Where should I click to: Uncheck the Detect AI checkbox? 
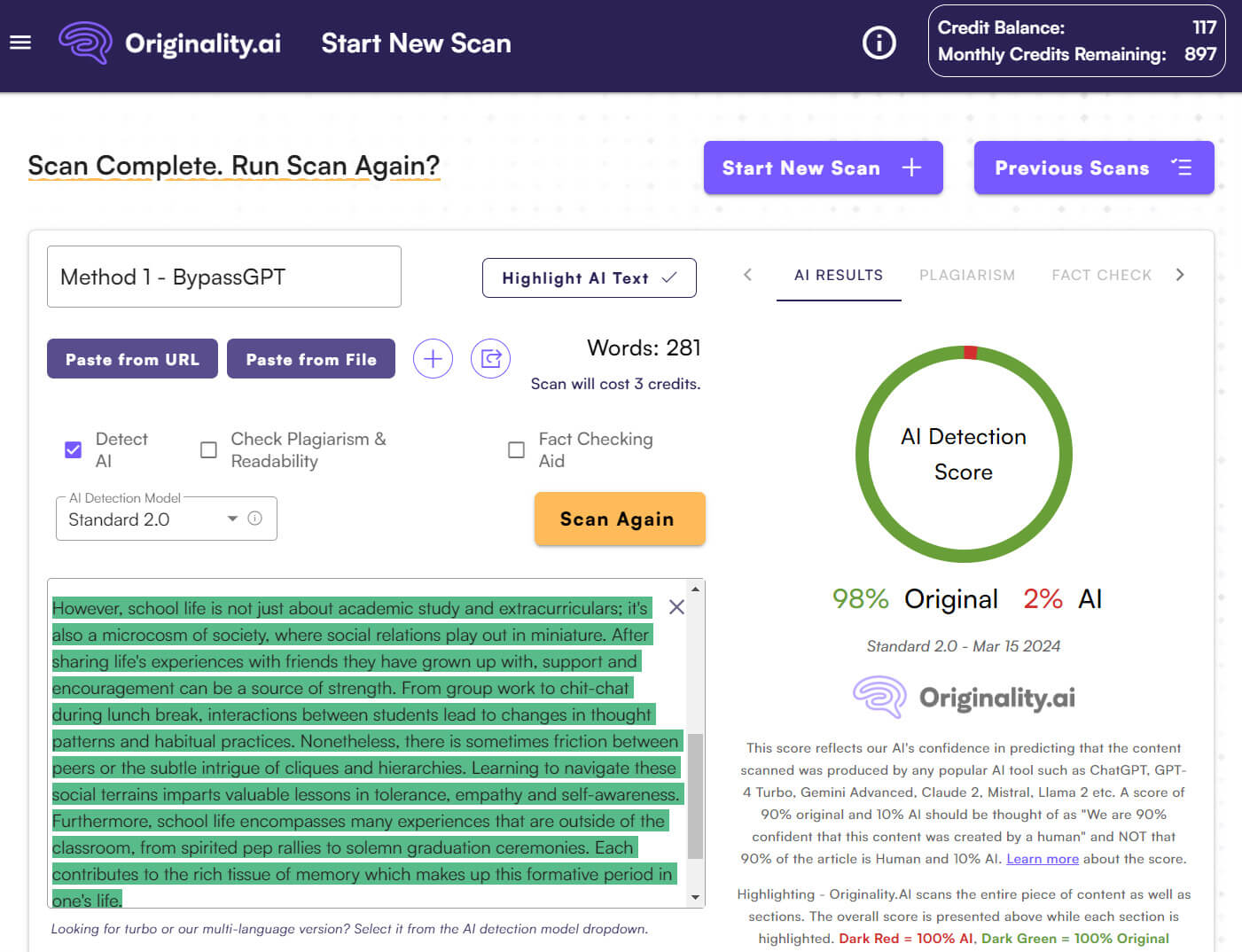(74, 450)
